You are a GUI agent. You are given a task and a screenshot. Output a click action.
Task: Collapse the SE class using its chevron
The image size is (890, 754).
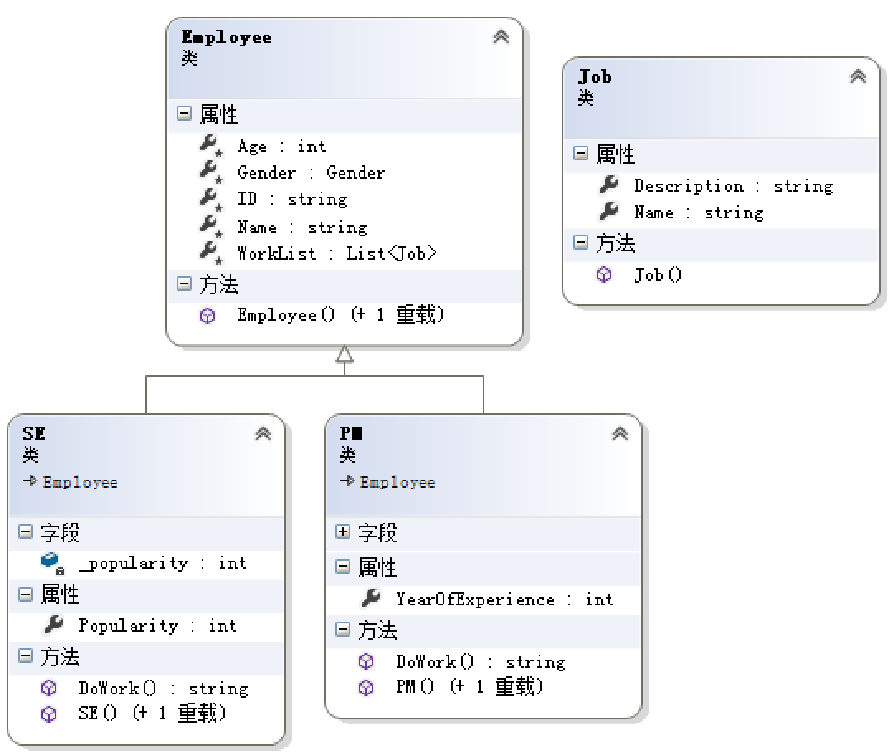[x=263, y=434]
